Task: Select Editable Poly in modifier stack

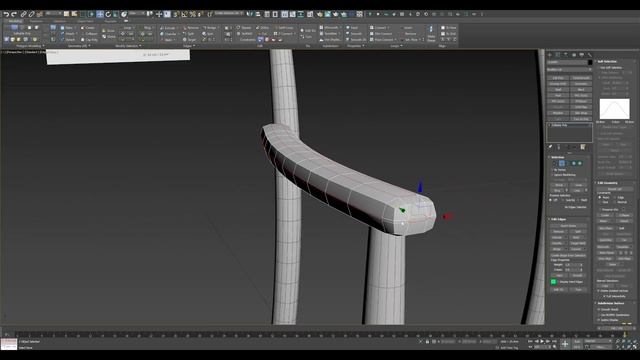Action: point(569,125)
